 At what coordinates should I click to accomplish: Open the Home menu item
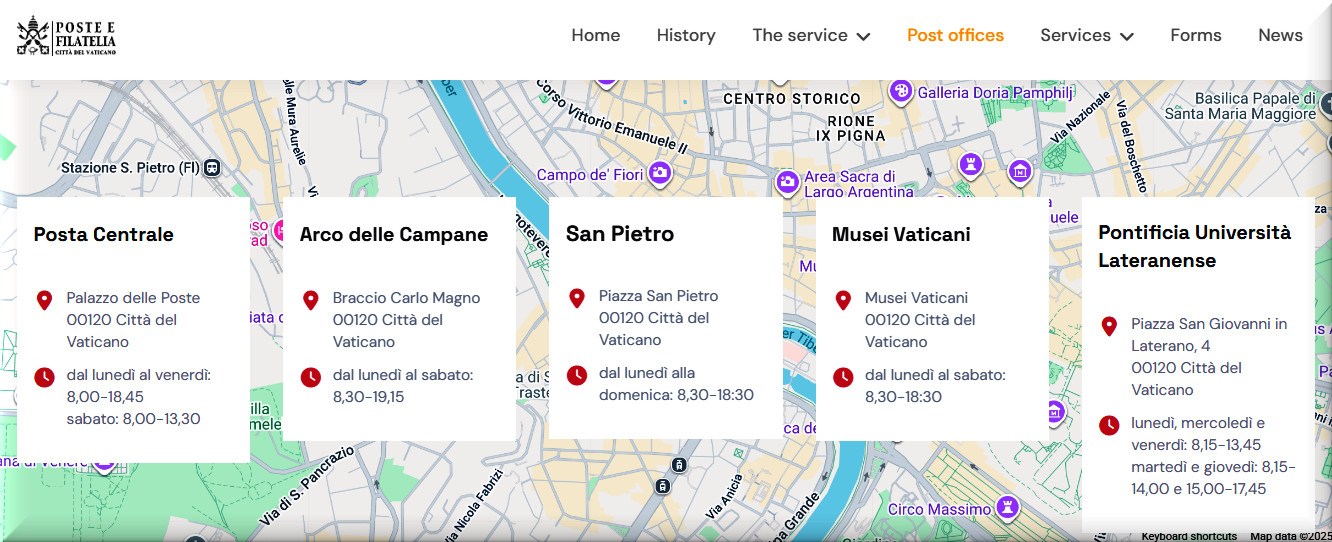pyautogui.click(x=595, y=35)
